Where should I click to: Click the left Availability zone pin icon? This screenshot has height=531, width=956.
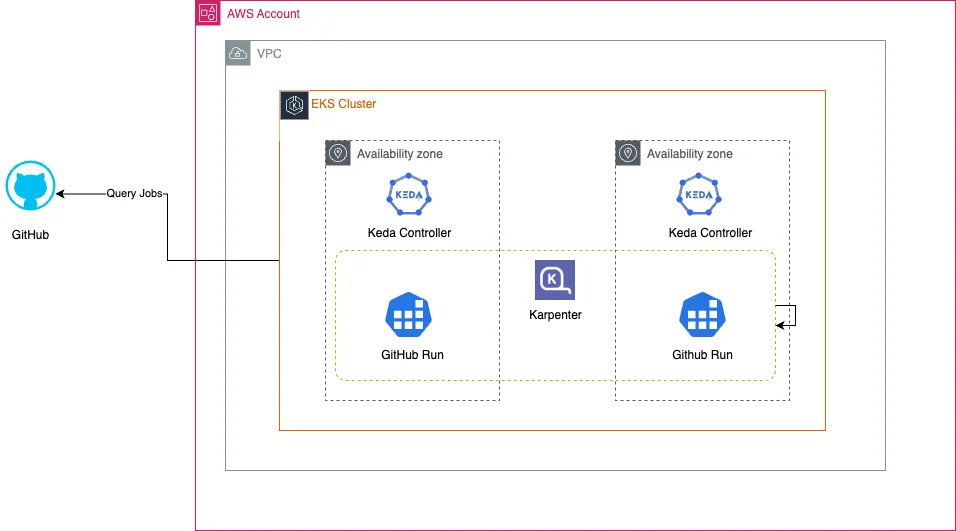tap(338, 153)
